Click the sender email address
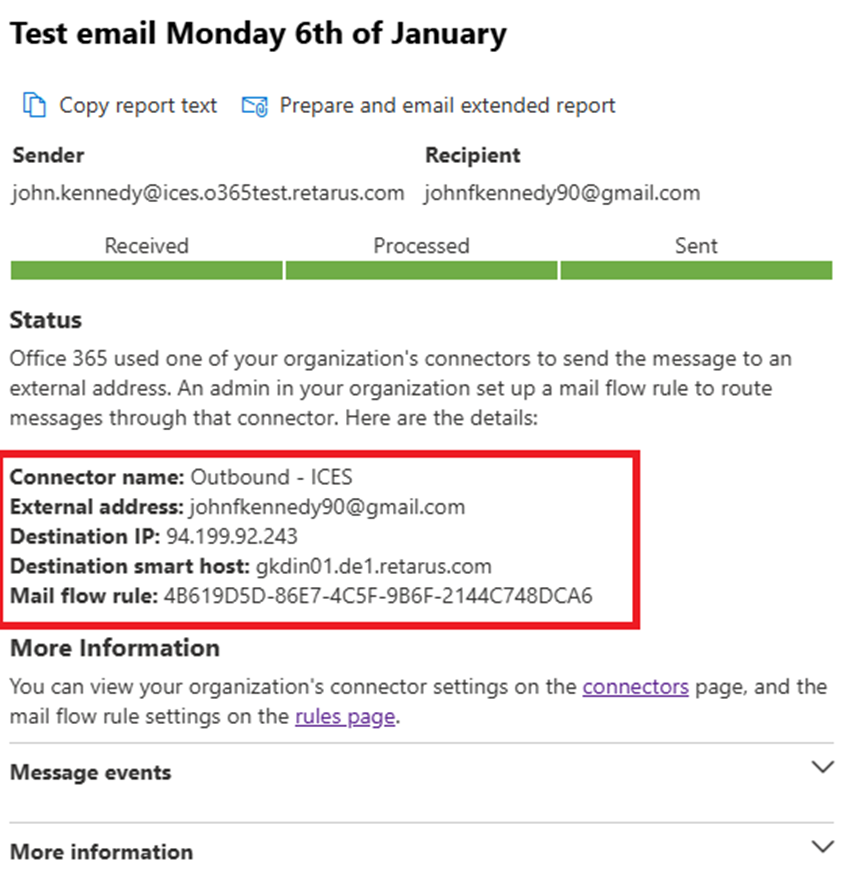 (x=208, y=193)
